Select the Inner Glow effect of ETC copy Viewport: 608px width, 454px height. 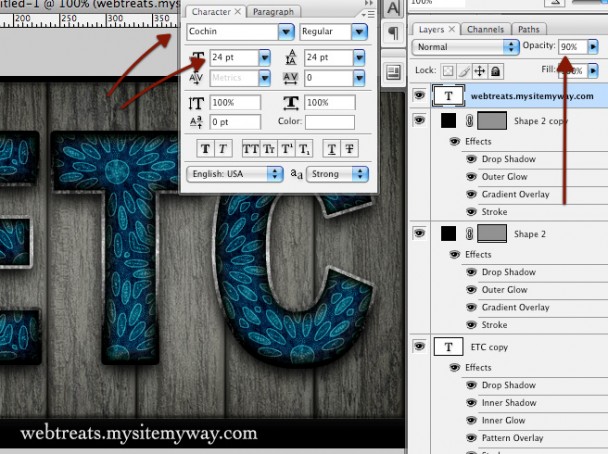[x=503, y=421]
